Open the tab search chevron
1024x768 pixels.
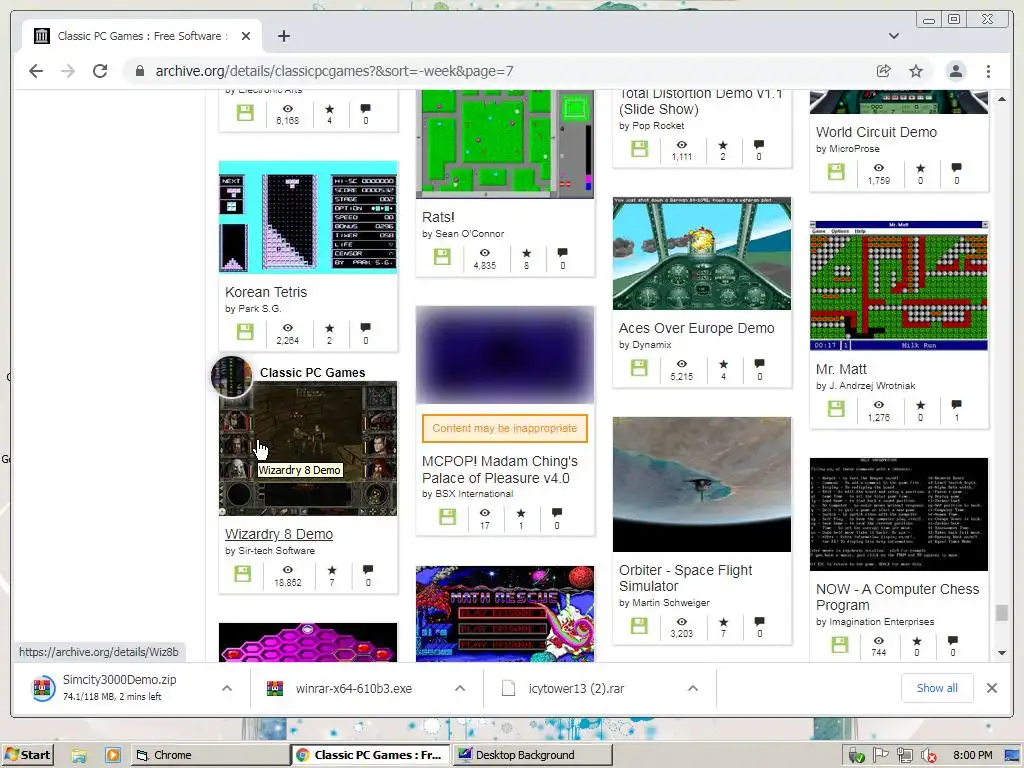(893, 36)
